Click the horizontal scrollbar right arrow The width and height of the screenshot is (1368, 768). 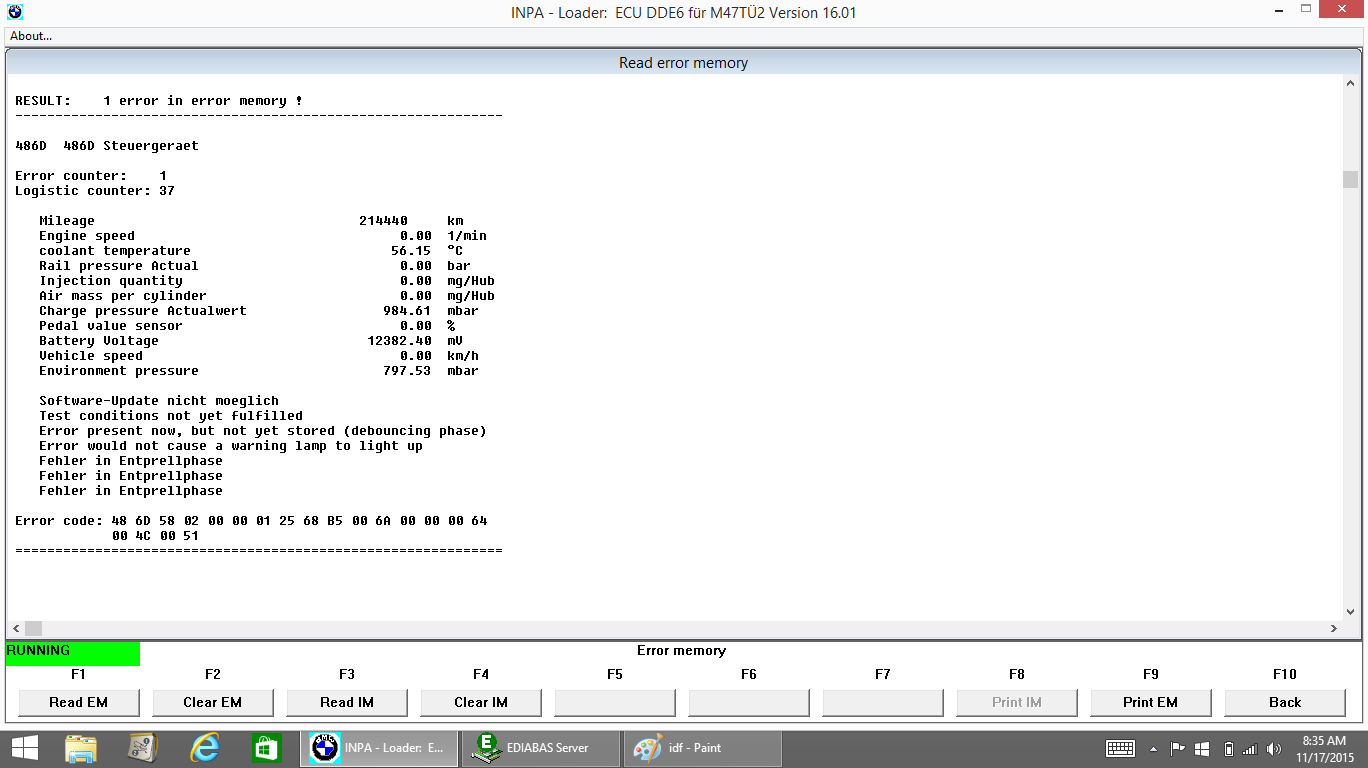click(x=1334, y=628)
